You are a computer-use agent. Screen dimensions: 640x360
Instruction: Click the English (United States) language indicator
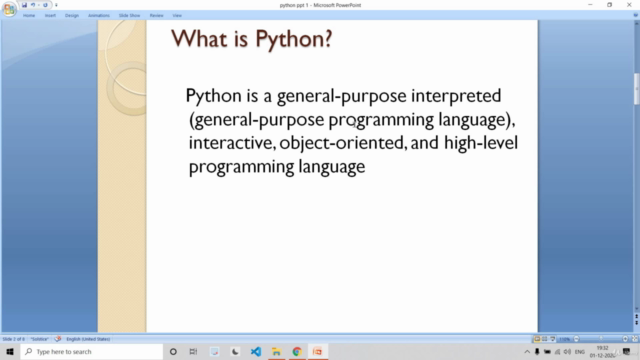88,339
